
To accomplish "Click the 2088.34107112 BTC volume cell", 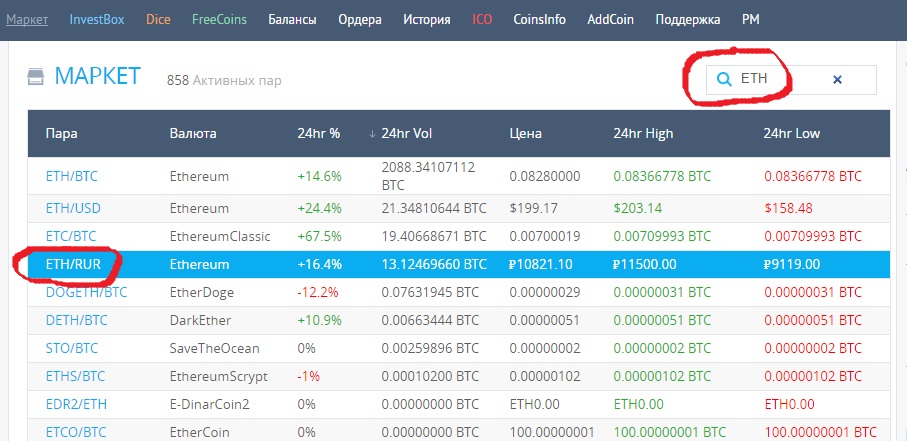I will coord(428,177).
